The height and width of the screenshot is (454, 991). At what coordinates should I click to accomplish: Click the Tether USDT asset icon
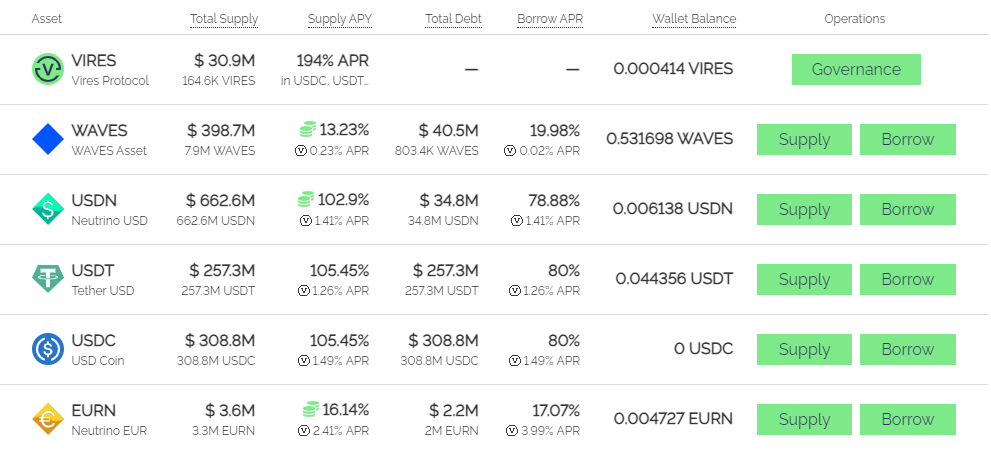(x=48, y=279)
